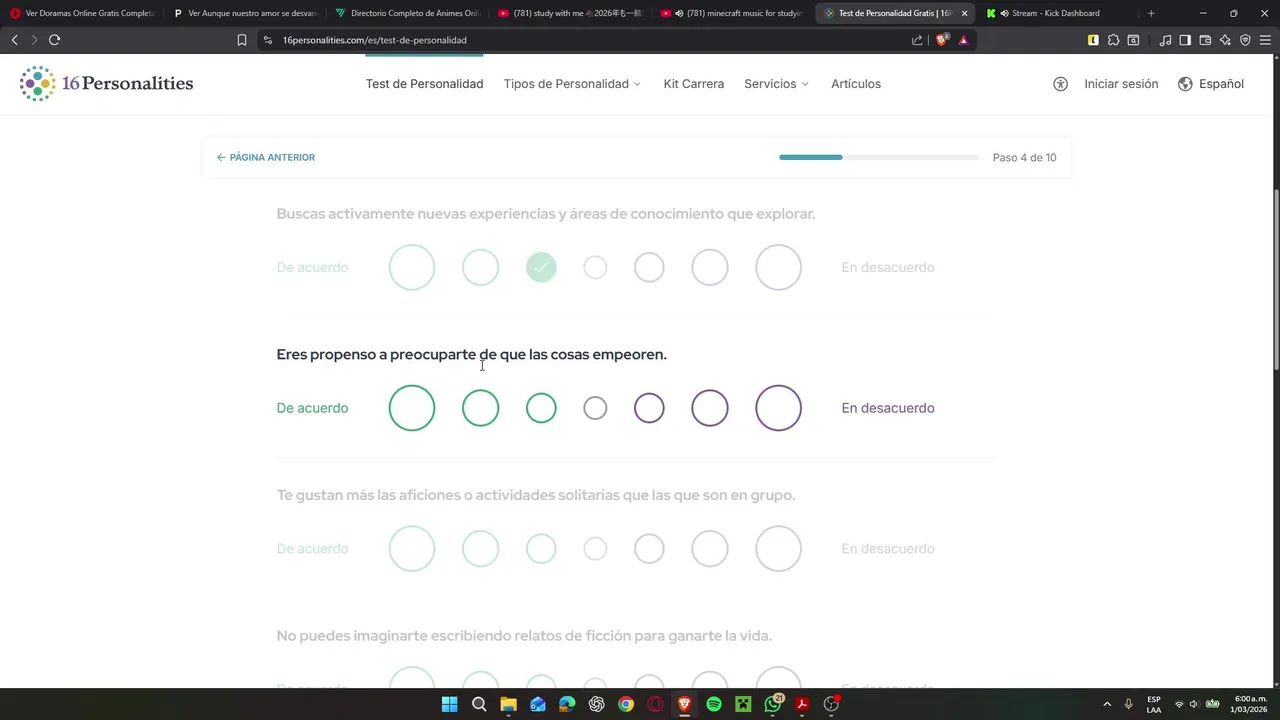
Task: Select slight disagree circle for 'preocuparte' question
Action: [649, 408]
